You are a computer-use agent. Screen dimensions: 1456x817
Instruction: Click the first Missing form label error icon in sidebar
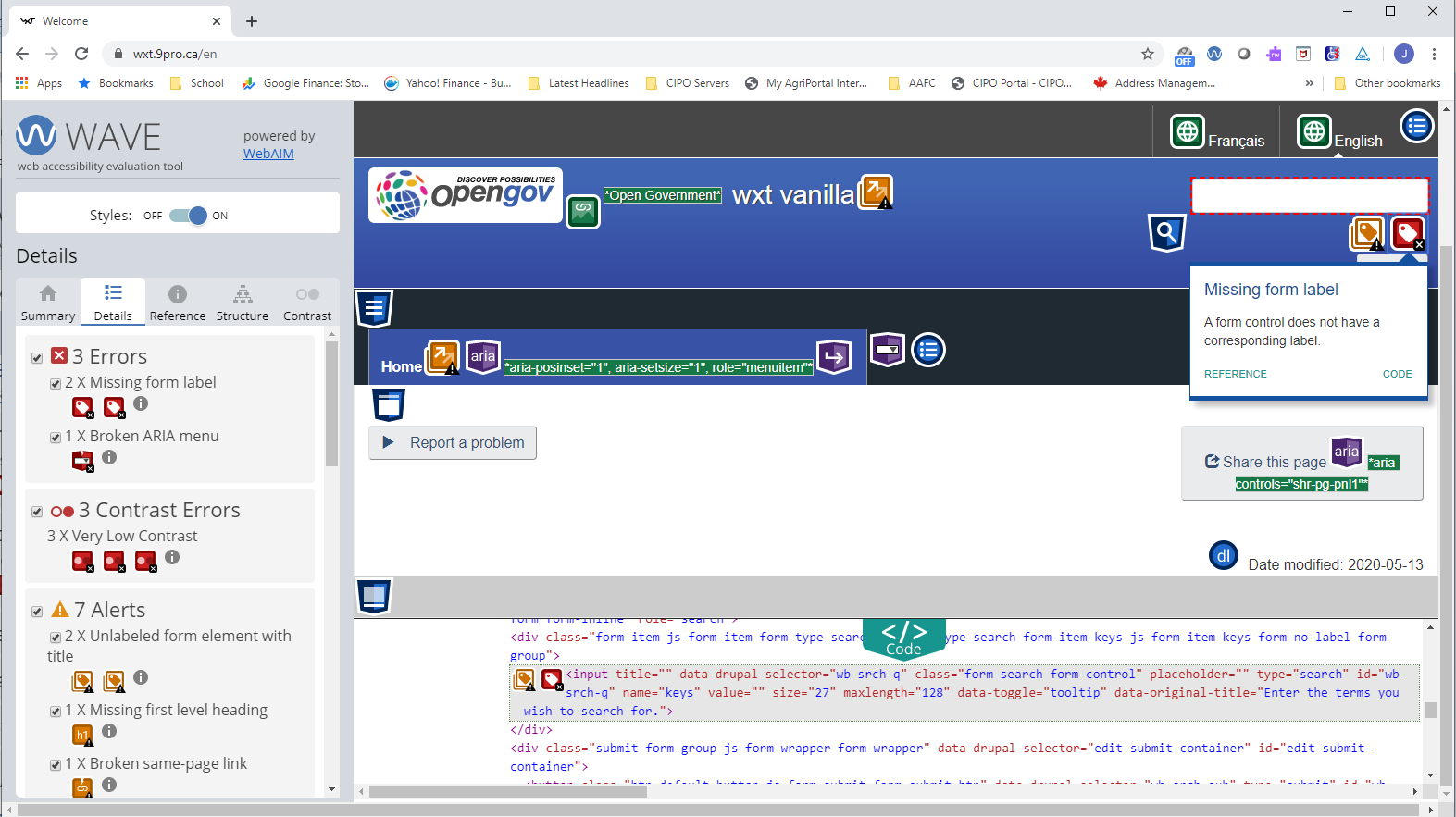point(83,407)
